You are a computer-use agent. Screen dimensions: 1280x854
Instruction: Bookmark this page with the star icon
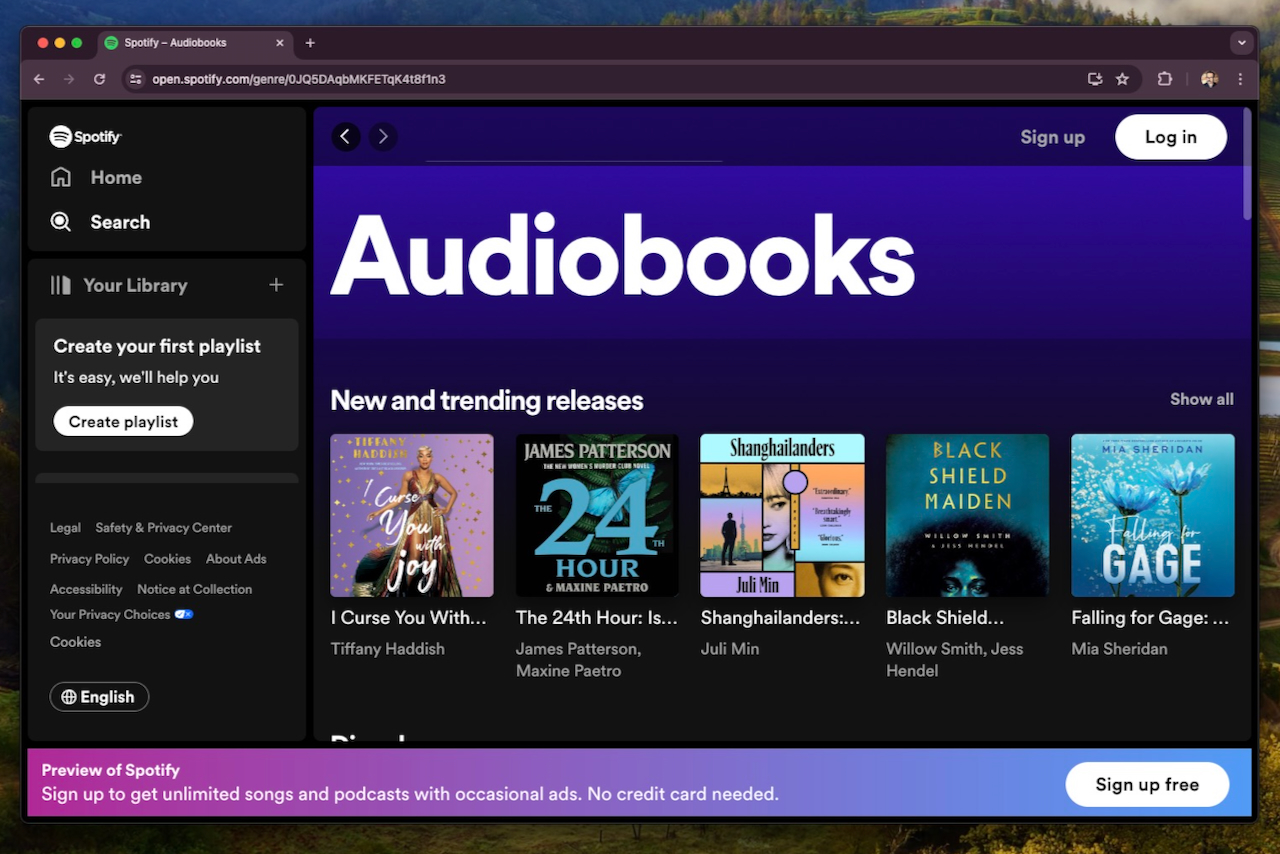pos(1122,79)
